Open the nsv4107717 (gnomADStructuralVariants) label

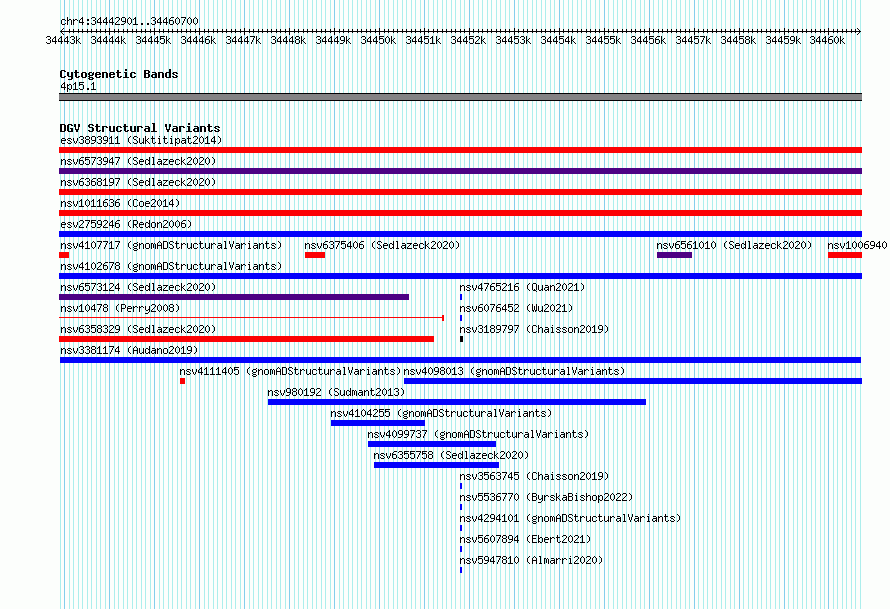[171, 245]
